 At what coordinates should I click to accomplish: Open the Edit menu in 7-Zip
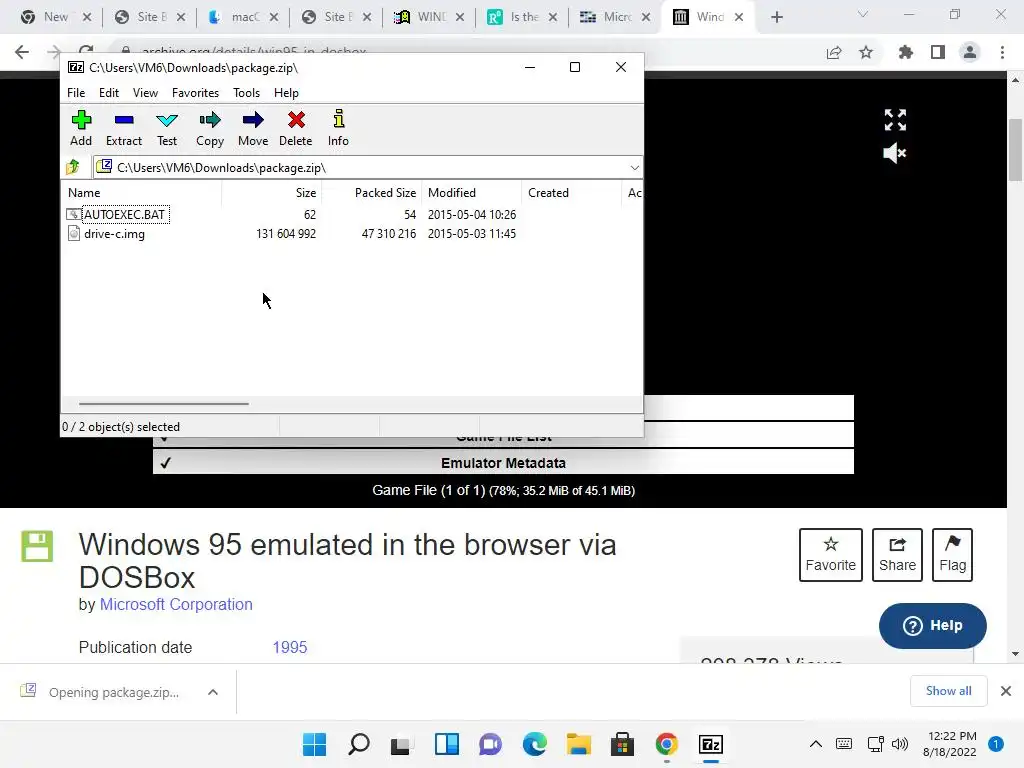(108, 93)
